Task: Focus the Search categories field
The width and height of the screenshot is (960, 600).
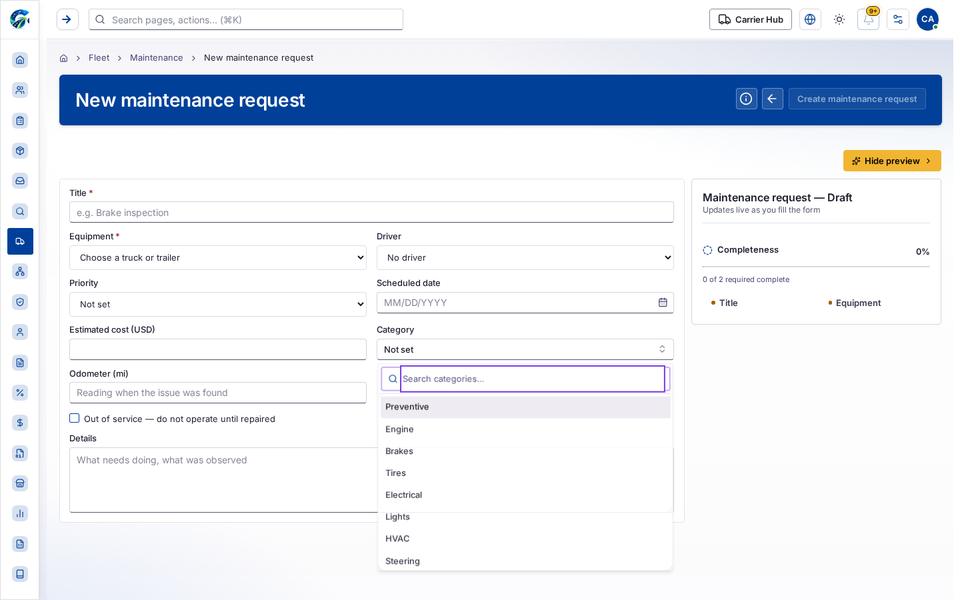Action: (x=532, y=379)
